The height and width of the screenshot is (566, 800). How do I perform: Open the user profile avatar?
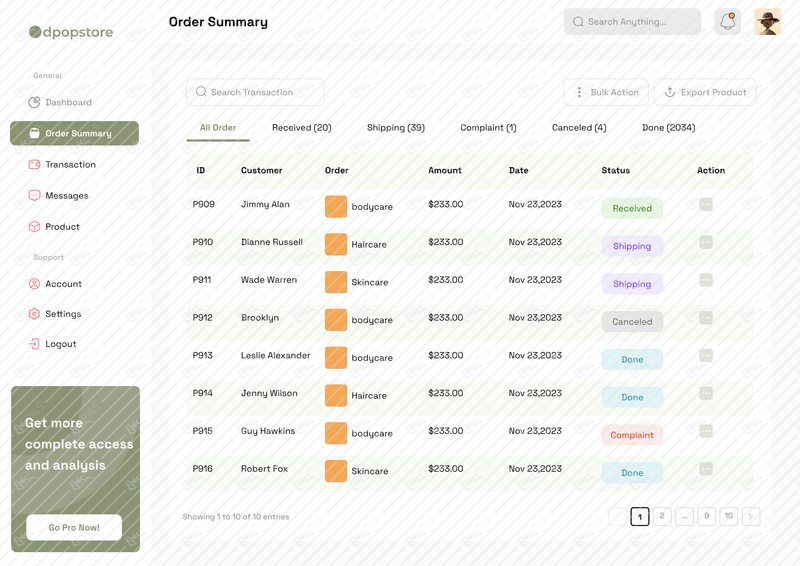coord(767,22)
